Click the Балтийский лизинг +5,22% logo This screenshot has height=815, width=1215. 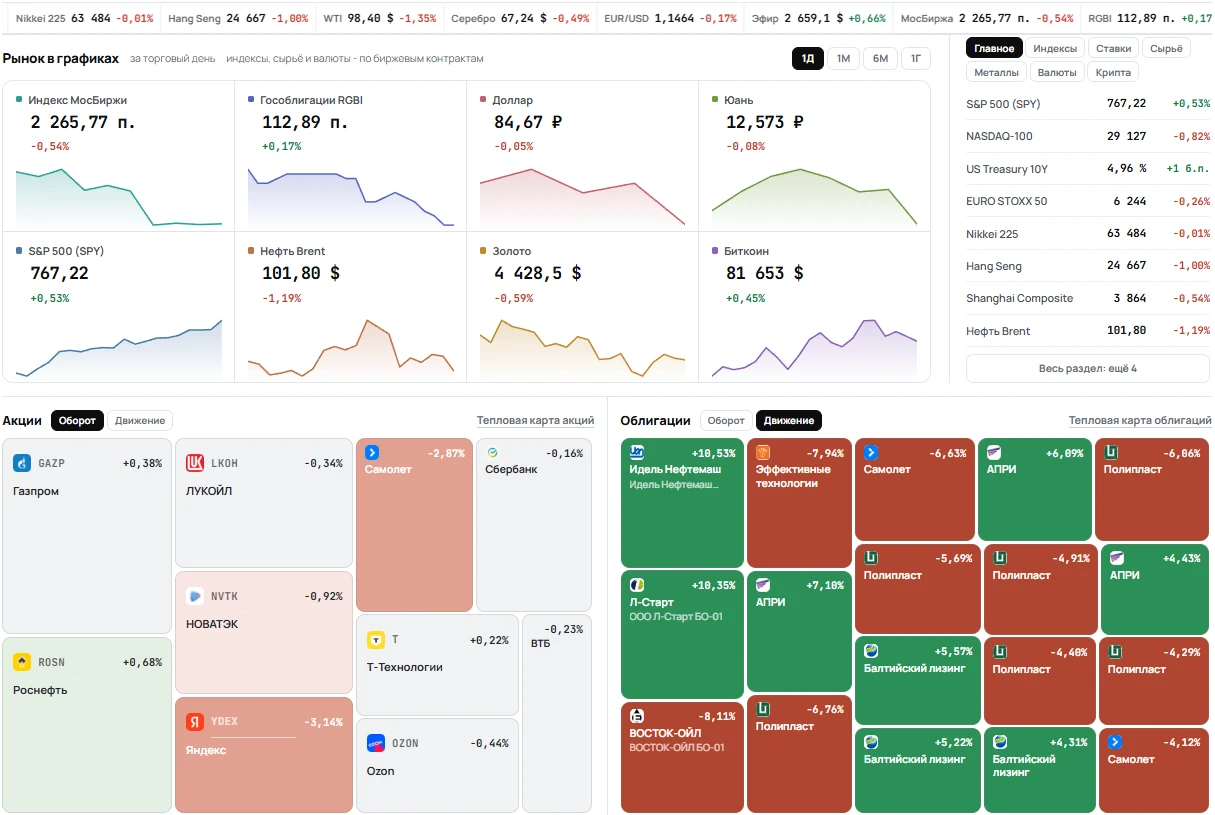[871, 742]
